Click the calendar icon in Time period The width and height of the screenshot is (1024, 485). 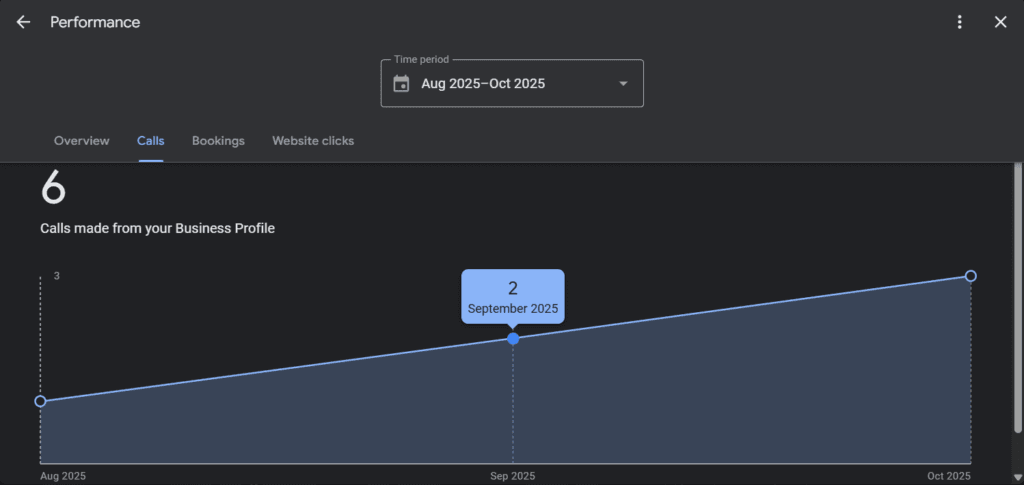[401, 84]
